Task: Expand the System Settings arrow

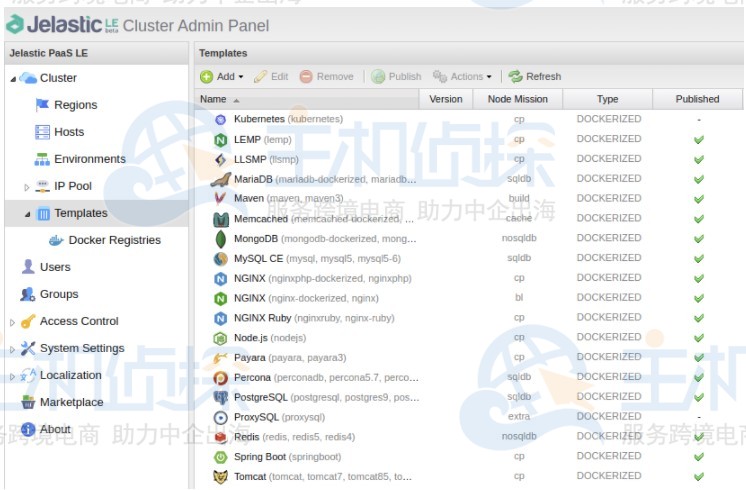Action: (12, 350)
